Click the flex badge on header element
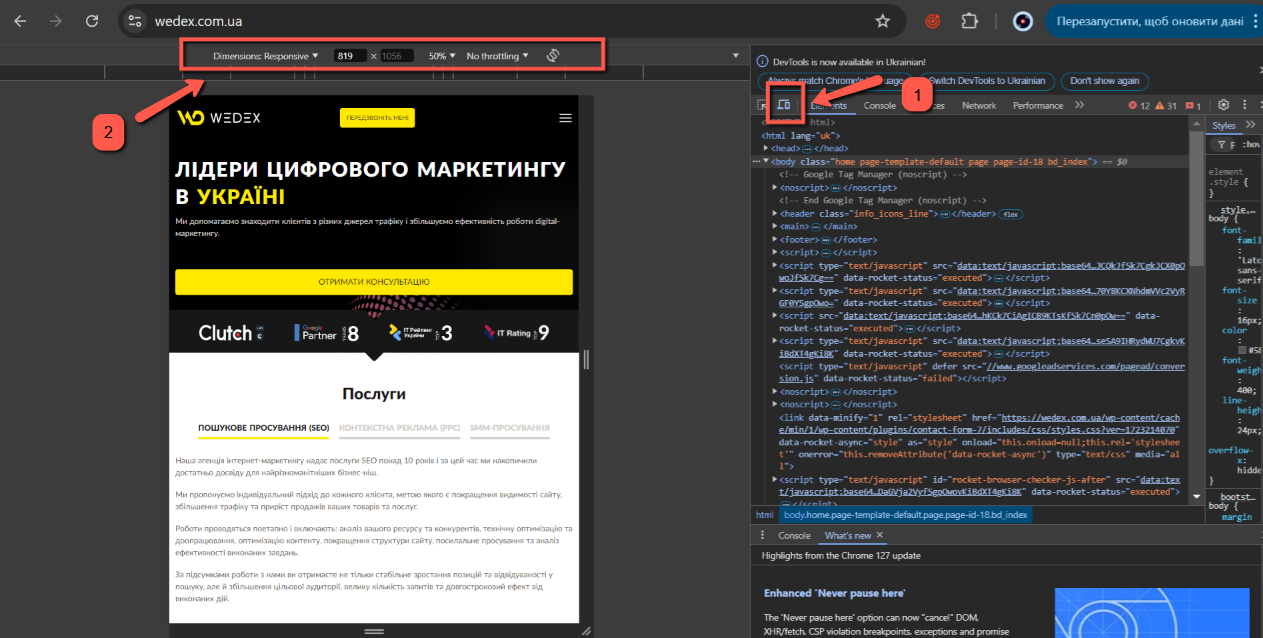 [1012, 213]
